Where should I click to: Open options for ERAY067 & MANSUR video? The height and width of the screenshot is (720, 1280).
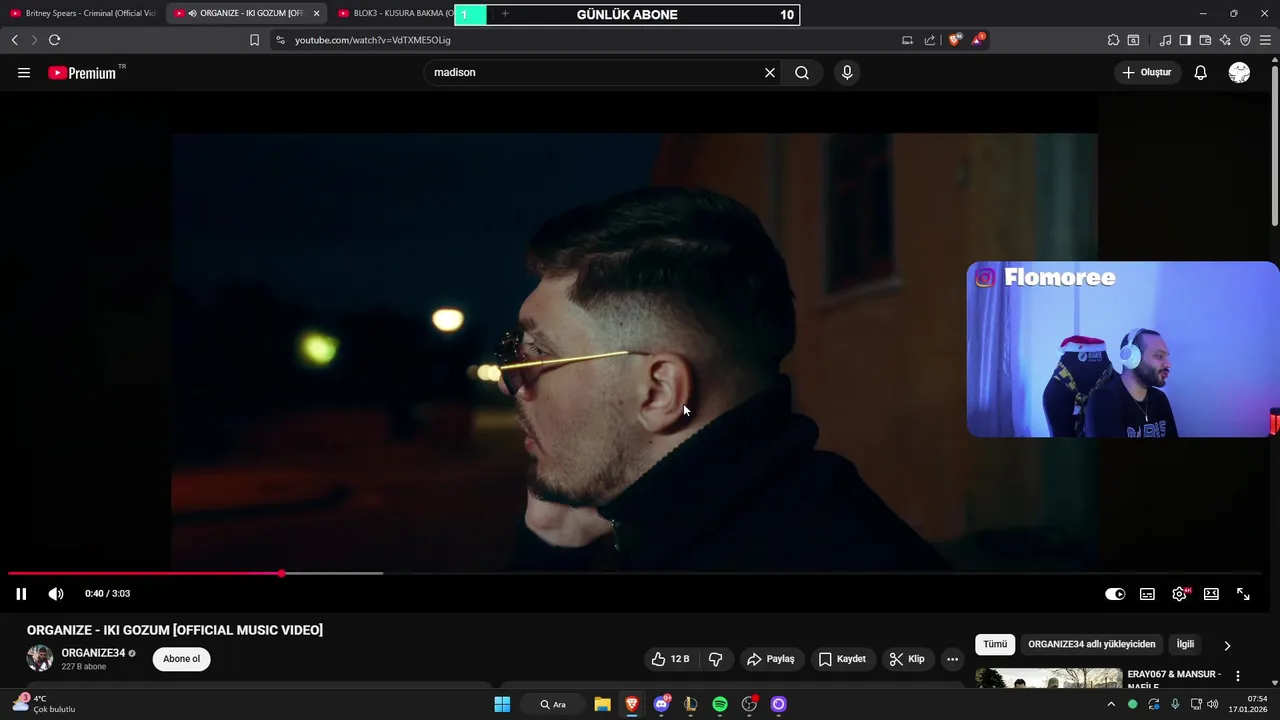(x=1237, y=676)
